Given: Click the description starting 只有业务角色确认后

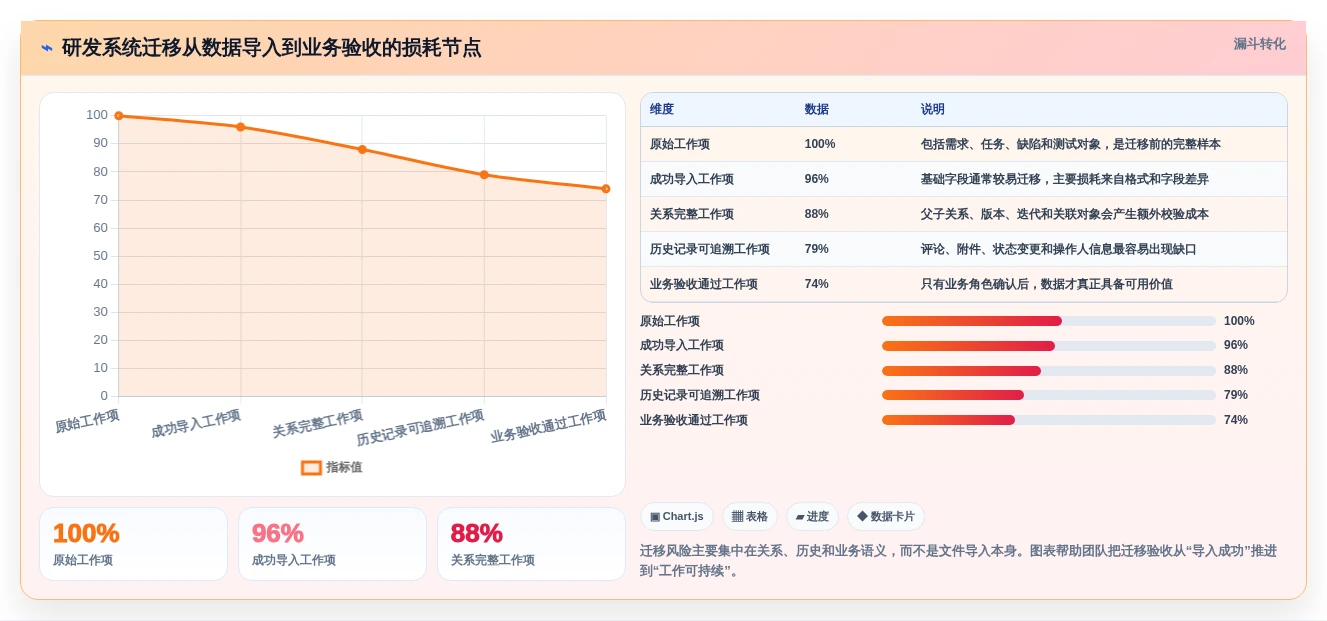Looking at the screenshot, I should [1047, 284].
